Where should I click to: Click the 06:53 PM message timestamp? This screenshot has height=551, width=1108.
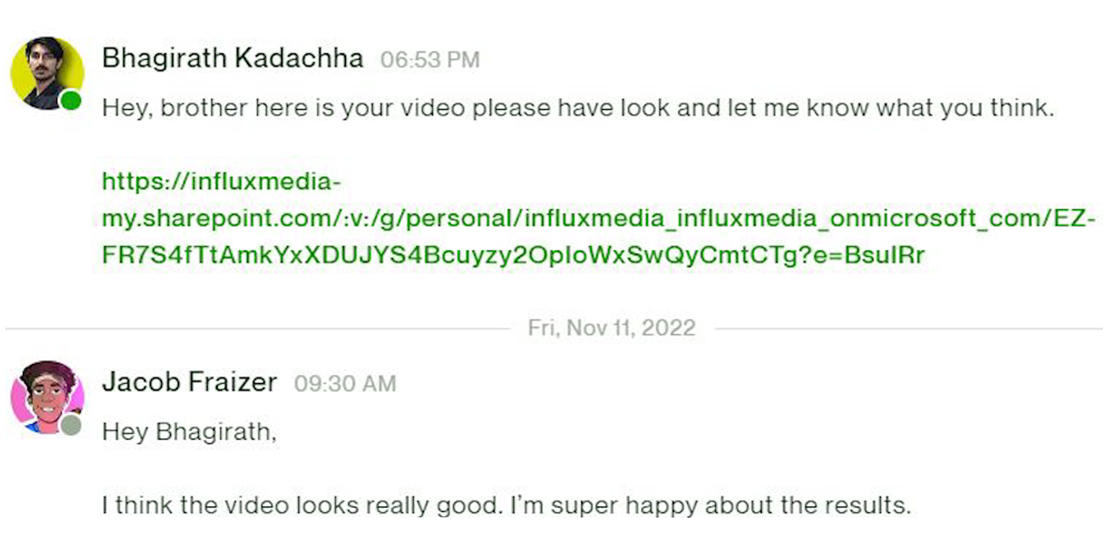(x=430, y=60)
